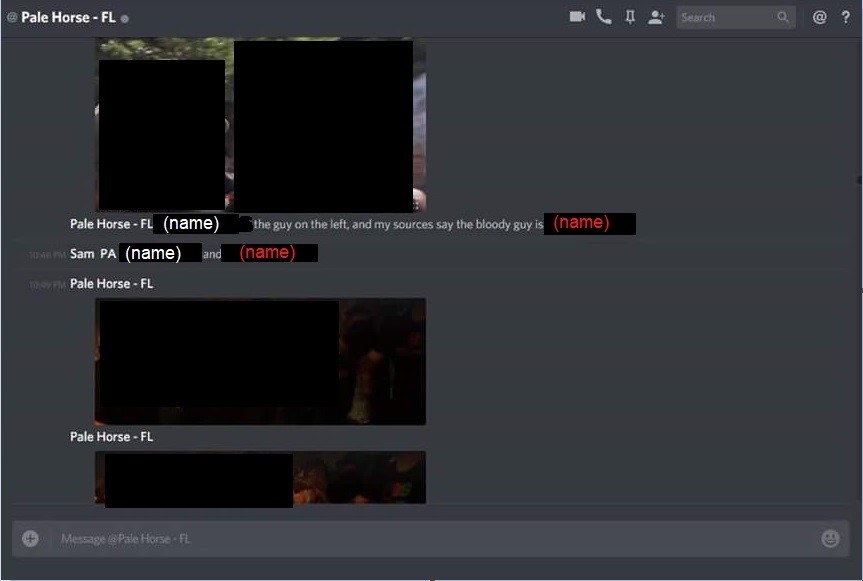Open the emoji picker smiley icon
This screenshot has width=863, height=581.
point(830,538)
